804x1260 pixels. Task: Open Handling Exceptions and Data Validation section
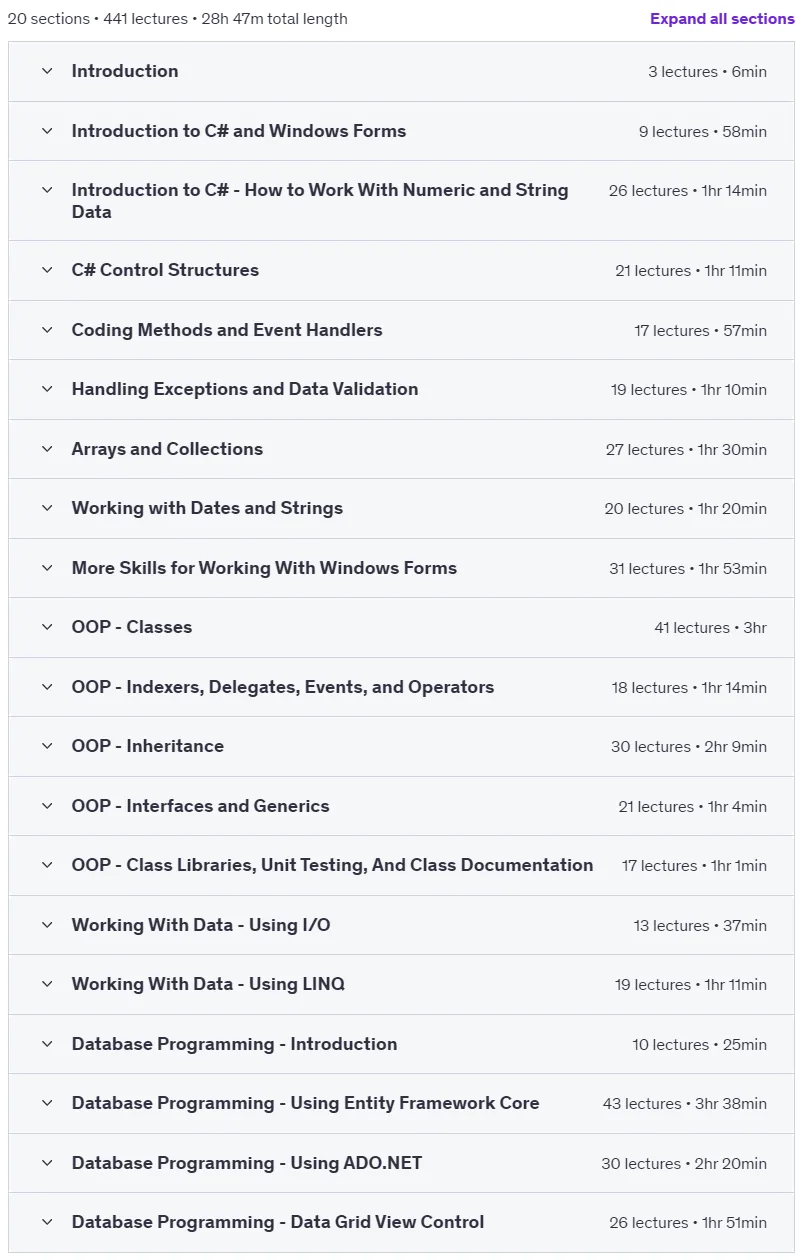401,389
